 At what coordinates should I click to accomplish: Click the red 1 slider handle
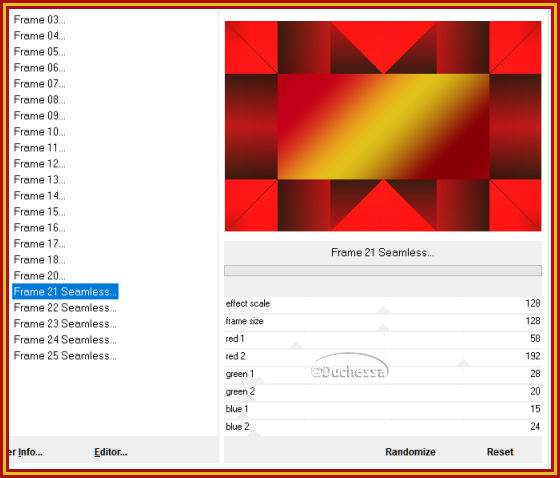[x=296, y=345]
